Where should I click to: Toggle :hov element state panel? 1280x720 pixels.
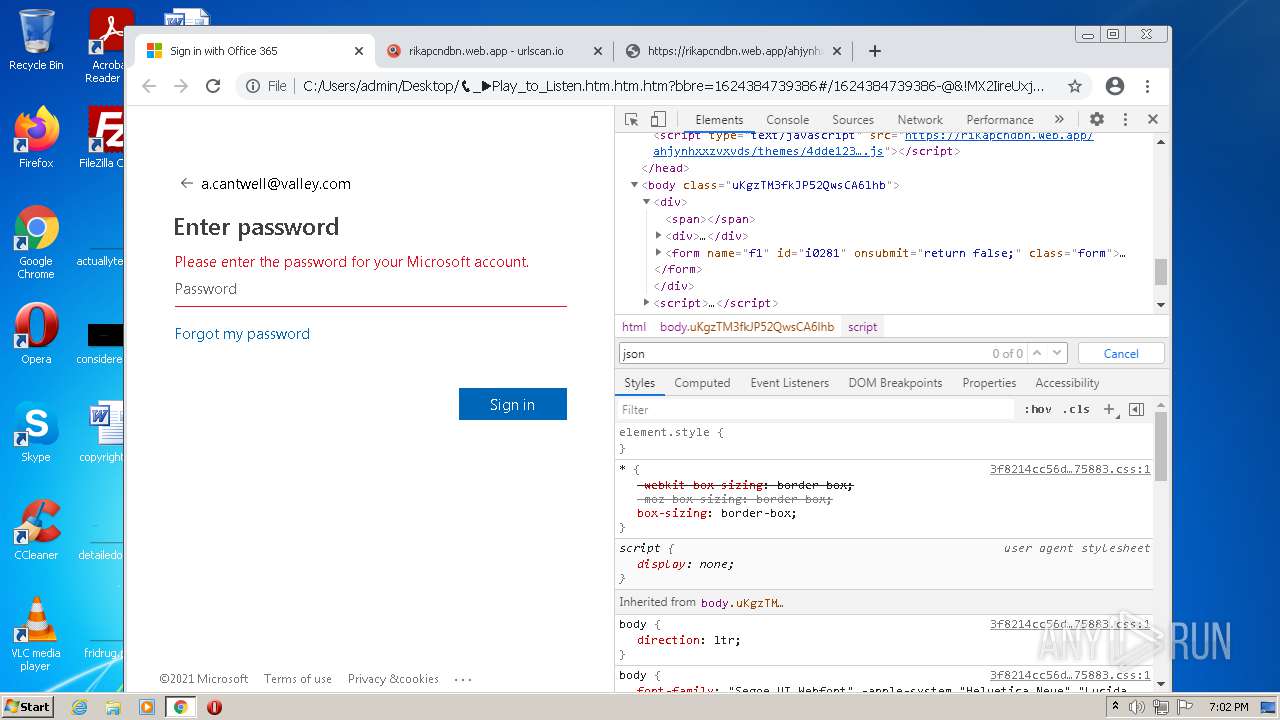(x=1038, y=409)
